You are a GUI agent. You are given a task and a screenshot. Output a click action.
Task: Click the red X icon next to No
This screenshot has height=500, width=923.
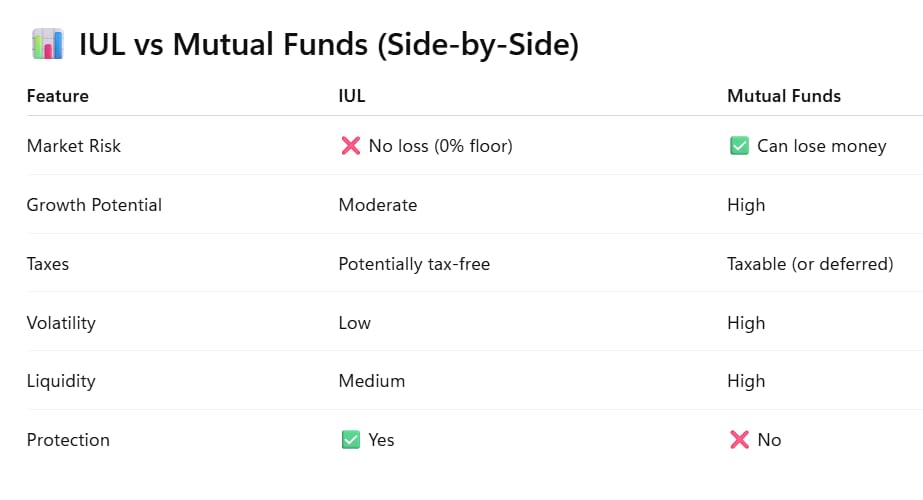pyautogui.click(x=739, y=439)
